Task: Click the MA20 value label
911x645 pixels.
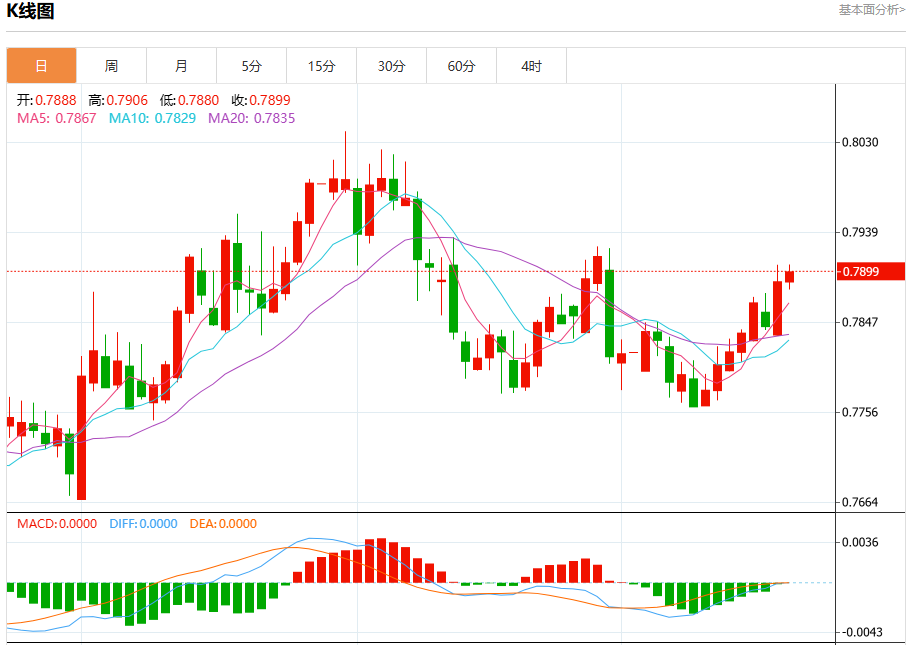Action: (x=252, y=119)
